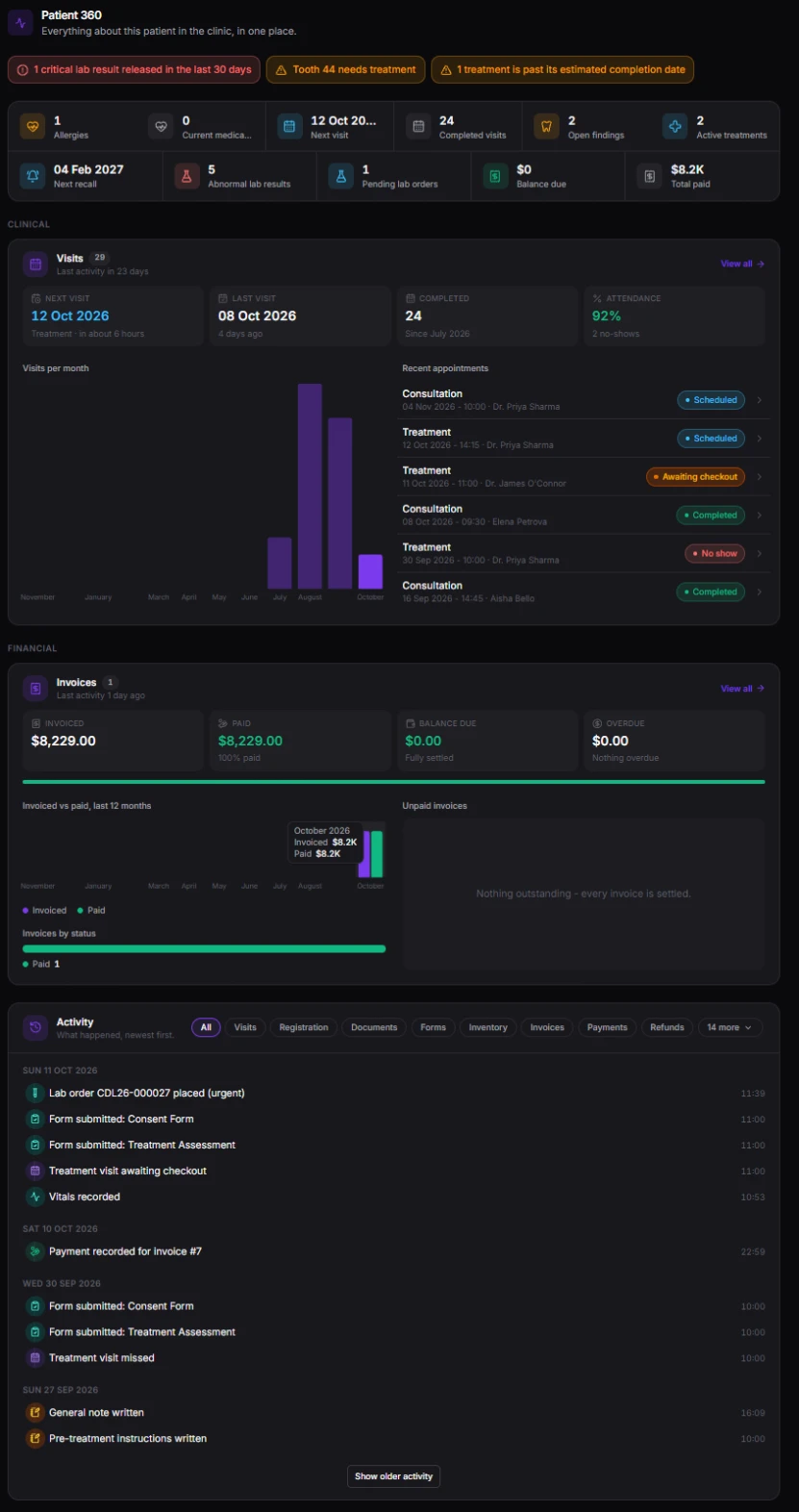Click the Patient 360 pulse logo icon
Image resolution: width=799 pixels, height=1512 pixels.
pyautogui.click(x=20, y=23)
